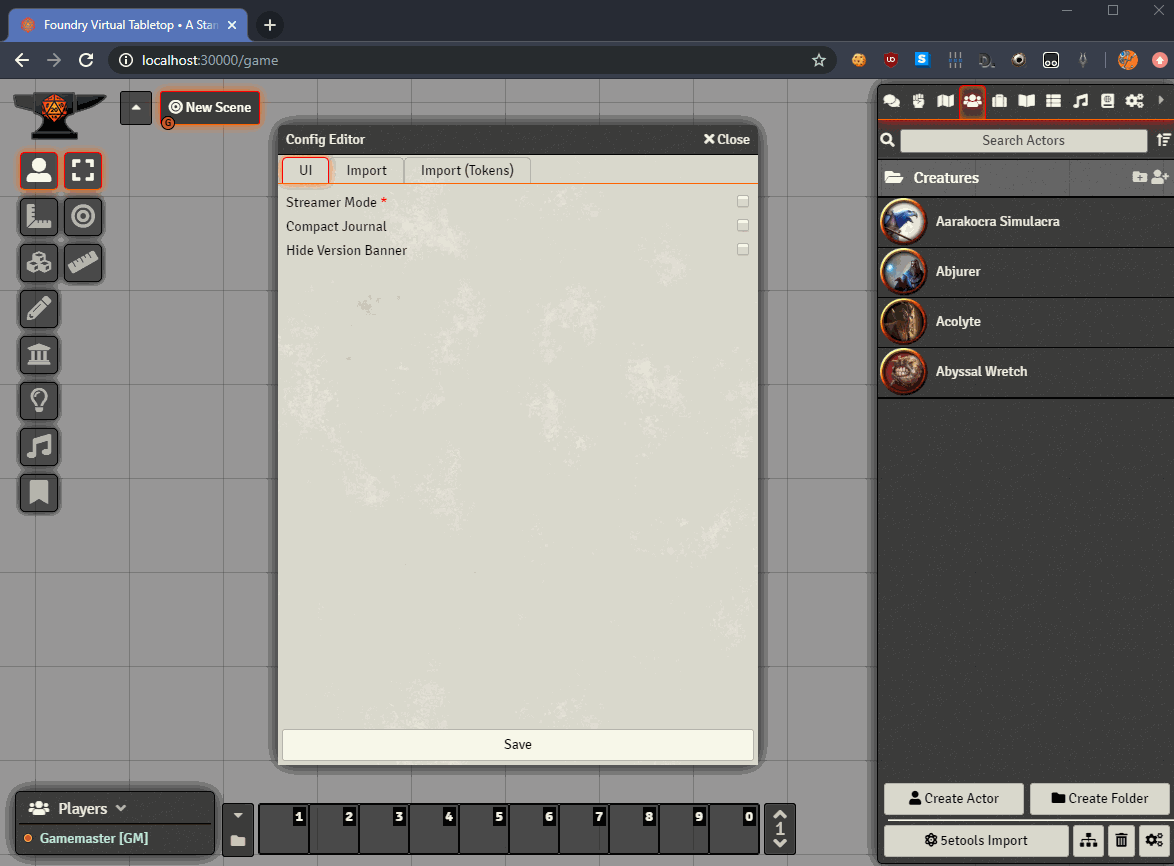This screenshot has width=1174, height=866.
Task: Enable the Streamer Mode checkbox
Action: coord(743,202)
